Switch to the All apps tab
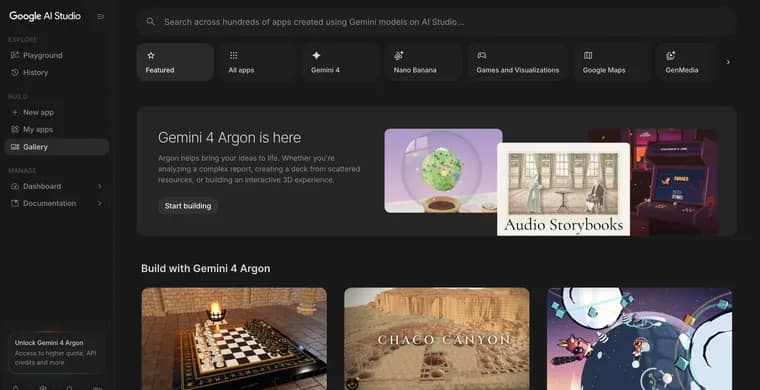This screenshot has width=760, height=390. (258, 62)
